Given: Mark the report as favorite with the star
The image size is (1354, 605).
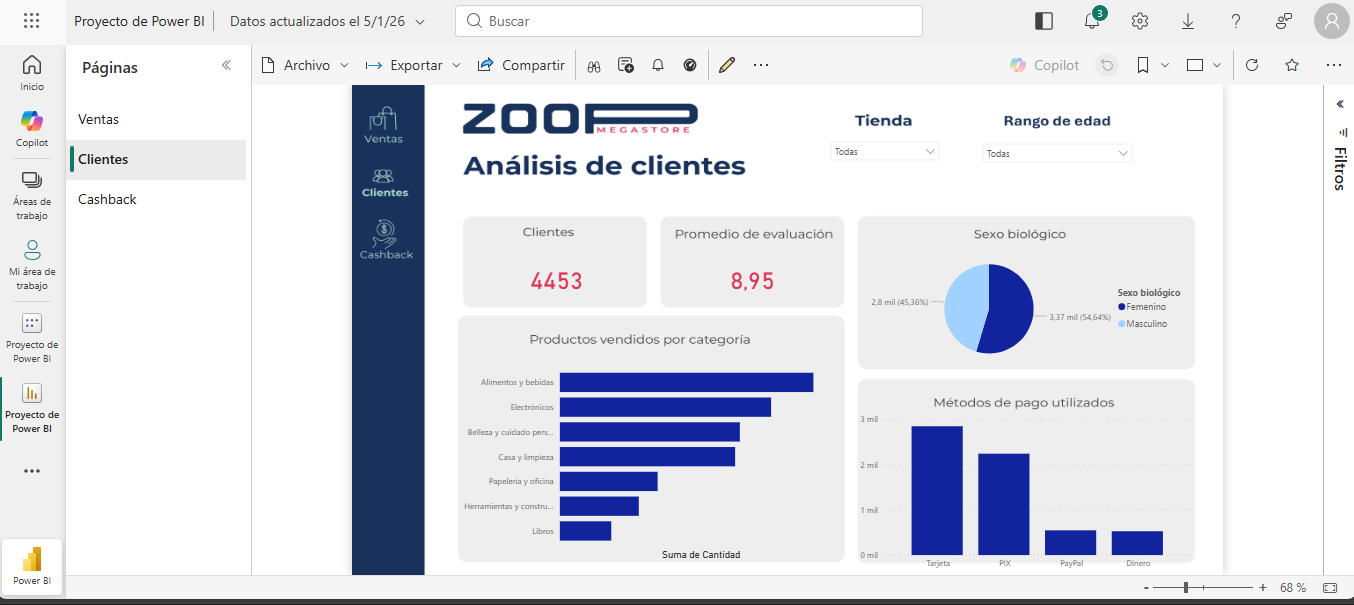Looking at the screenshot, I should pos(1292,64).
